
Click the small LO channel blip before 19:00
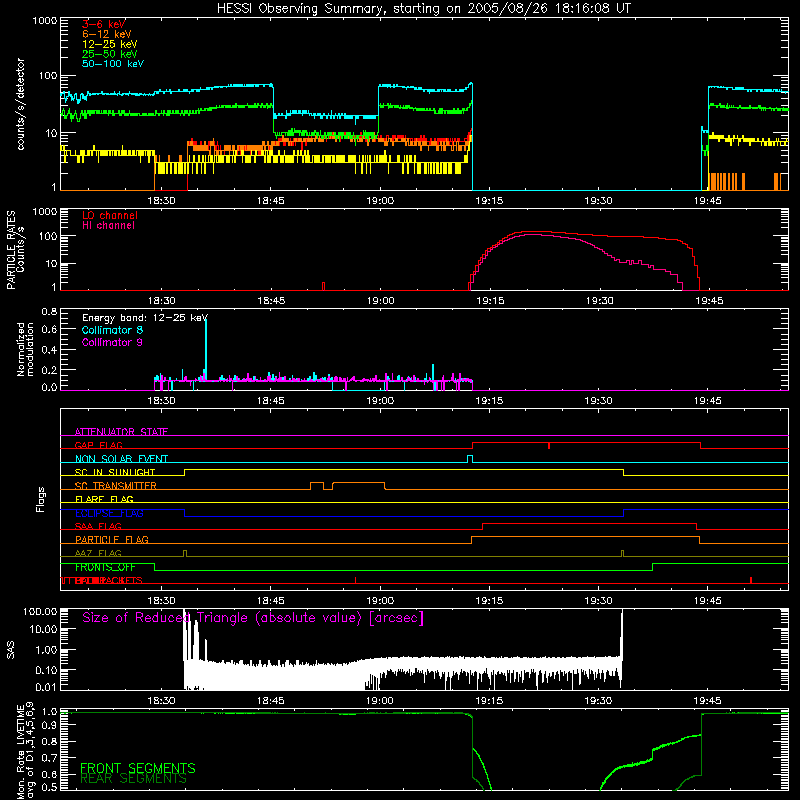coord(323,286)
